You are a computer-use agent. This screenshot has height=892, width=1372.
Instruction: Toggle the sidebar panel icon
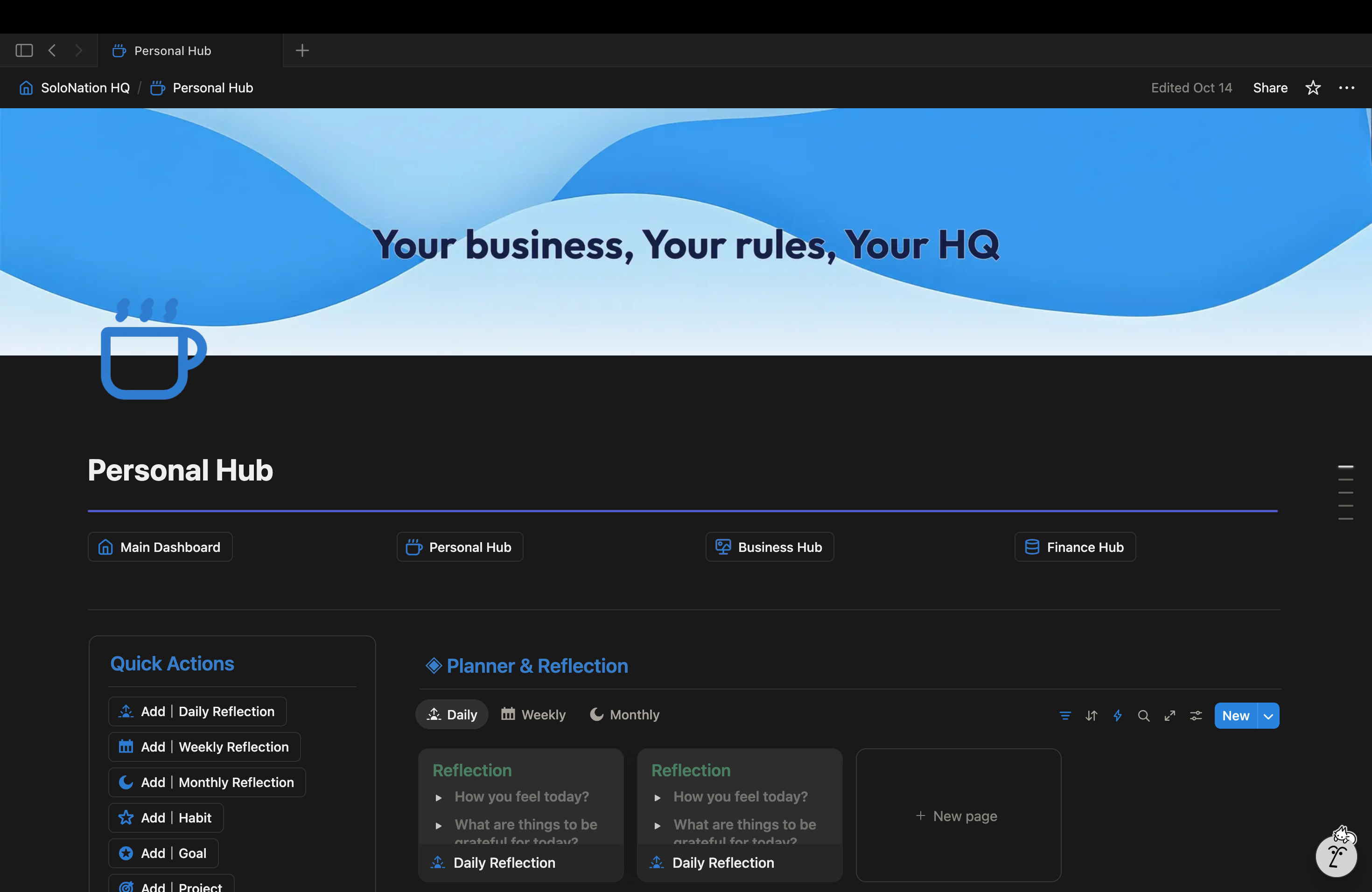(24, 51)
